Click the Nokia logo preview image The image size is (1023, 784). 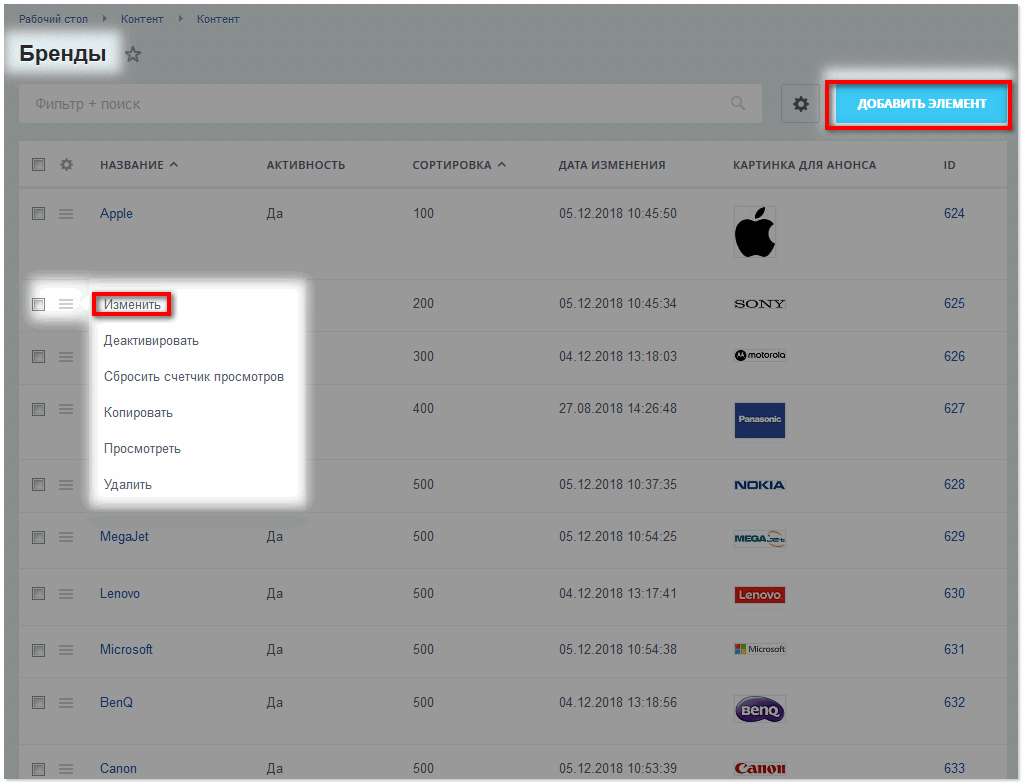coord(759,485)
